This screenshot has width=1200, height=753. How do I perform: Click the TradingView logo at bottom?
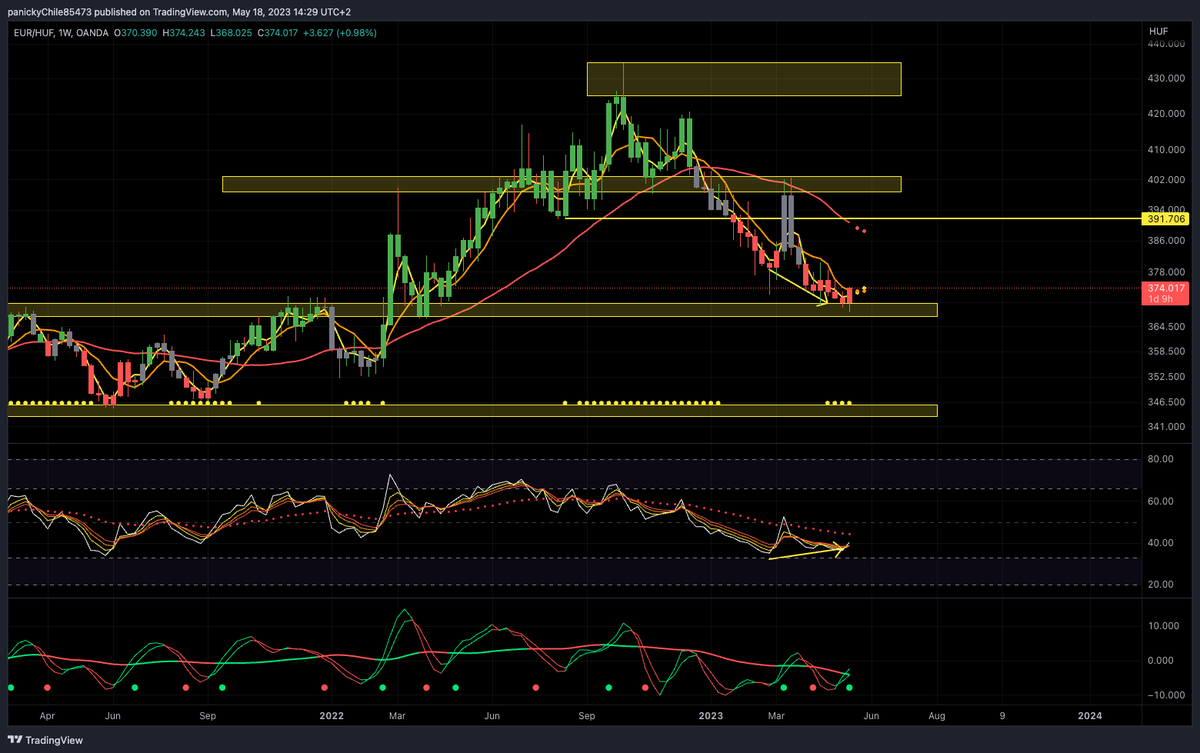[46, 740]
